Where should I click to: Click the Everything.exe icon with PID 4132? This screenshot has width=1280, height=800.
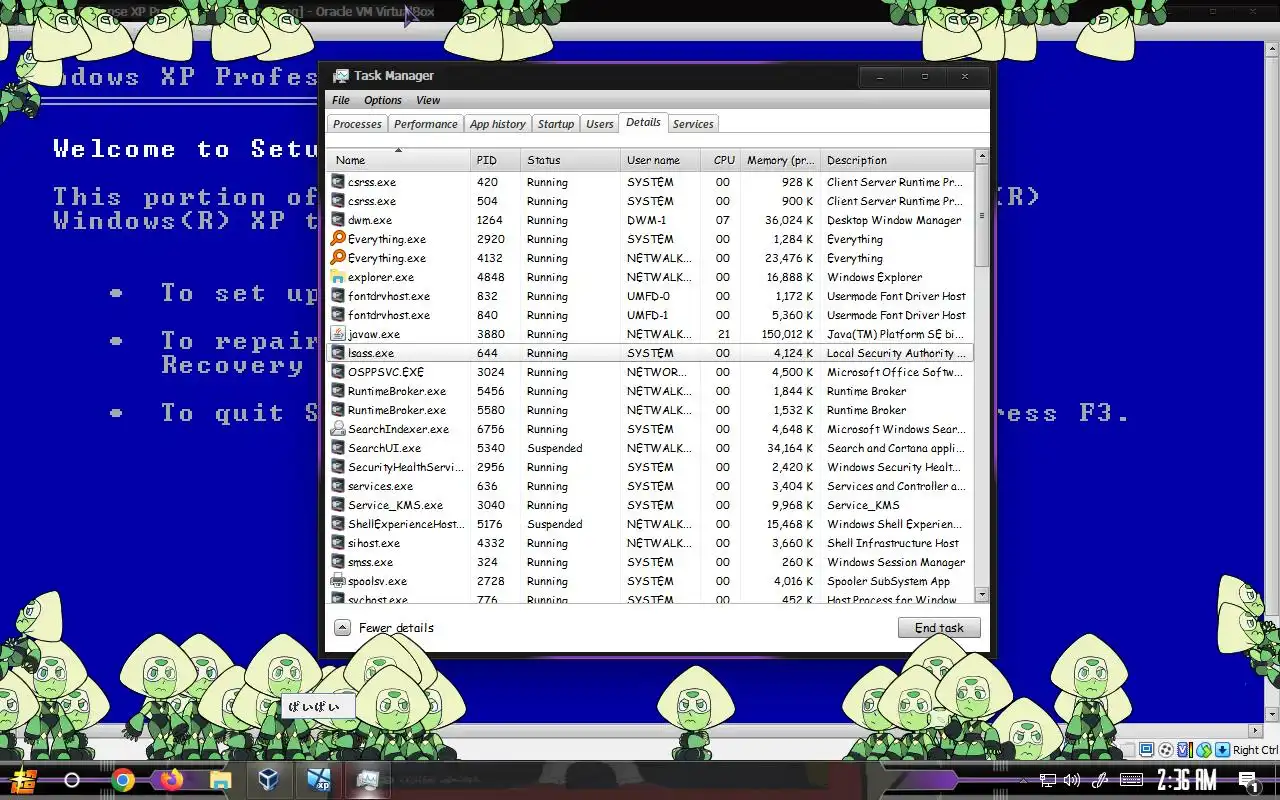pyautogui.click(x=338, y=258)
